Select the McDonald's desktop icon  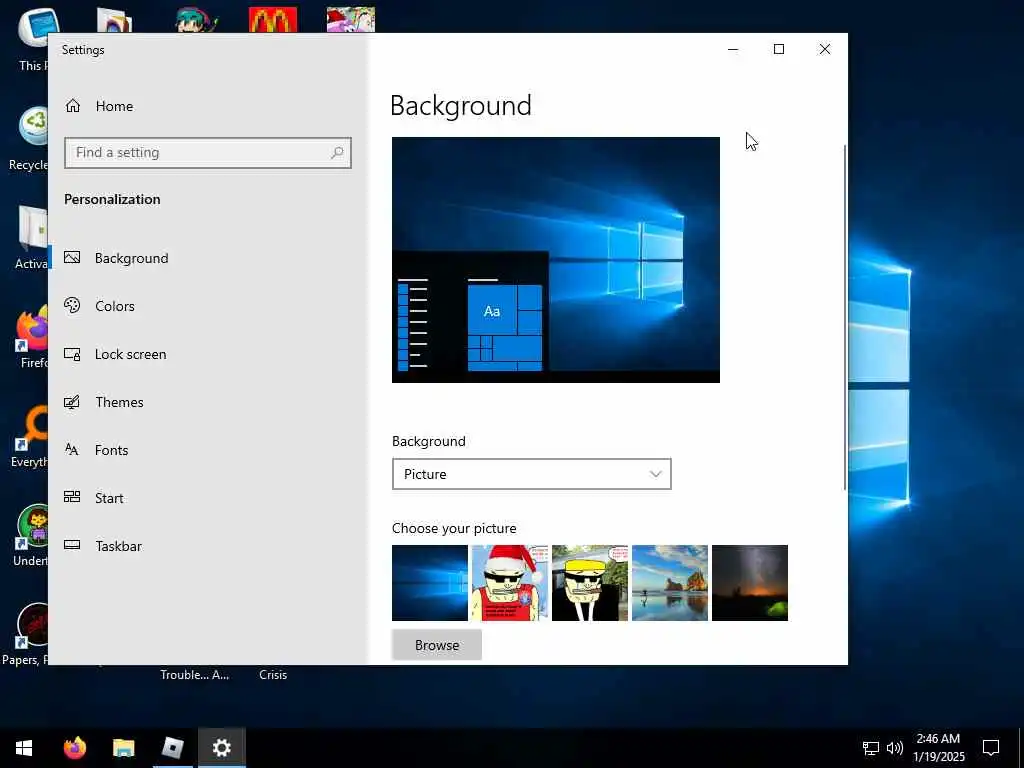point(273,20)
